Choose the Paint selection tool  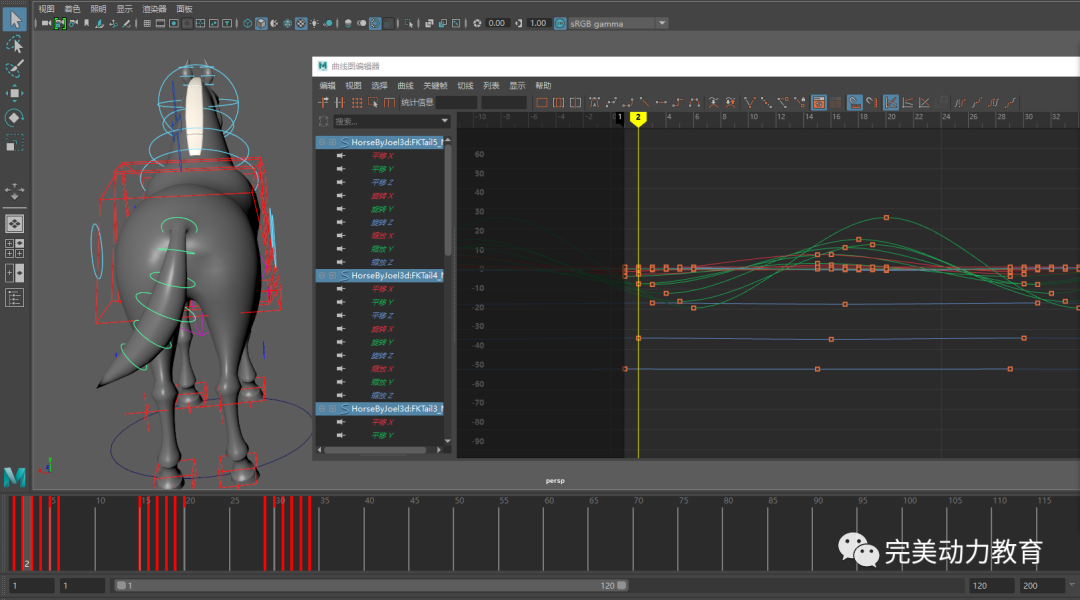(14, 69)
